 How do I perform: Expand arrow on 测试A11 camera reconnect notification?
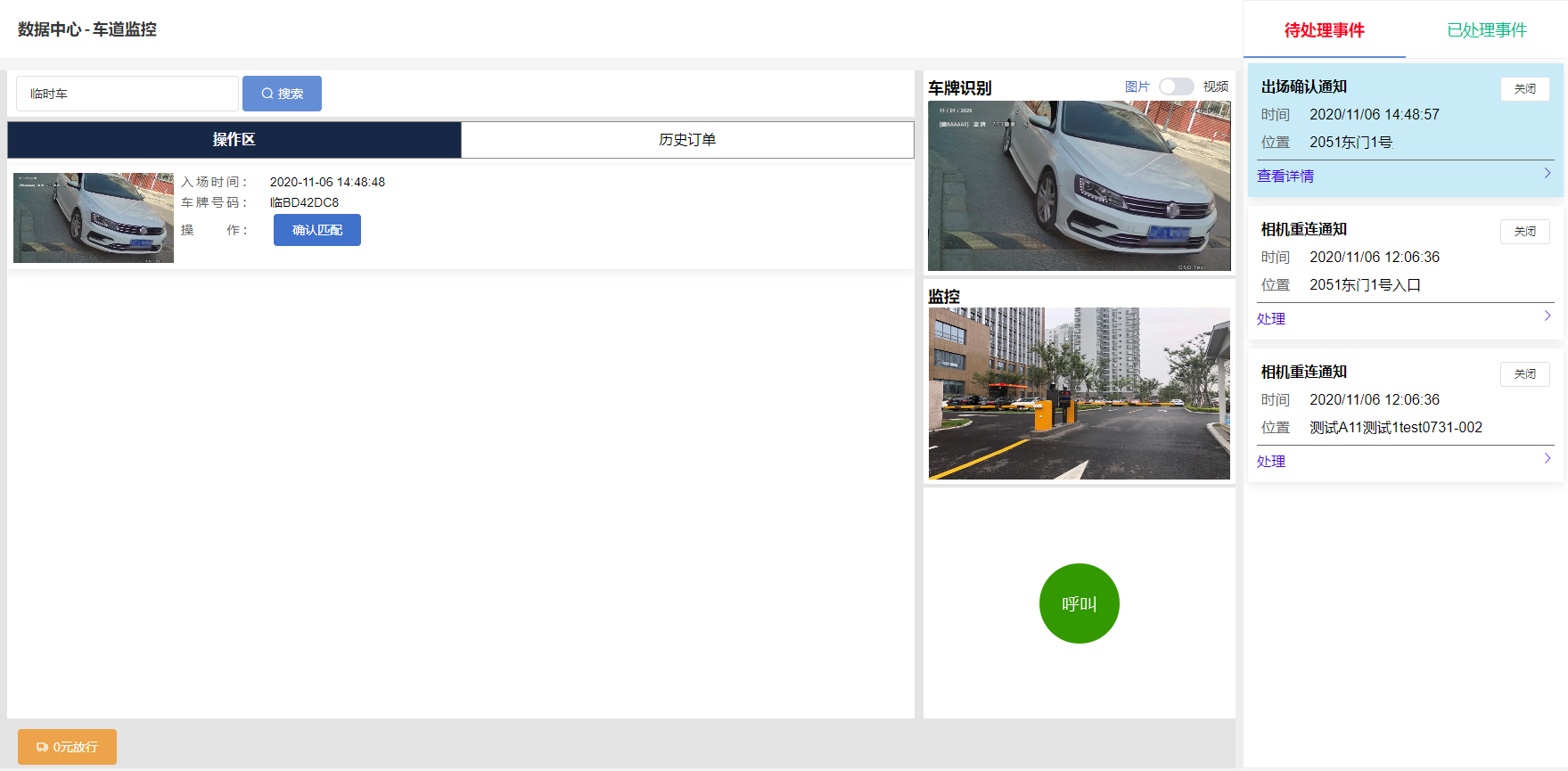coord(1547,459)
